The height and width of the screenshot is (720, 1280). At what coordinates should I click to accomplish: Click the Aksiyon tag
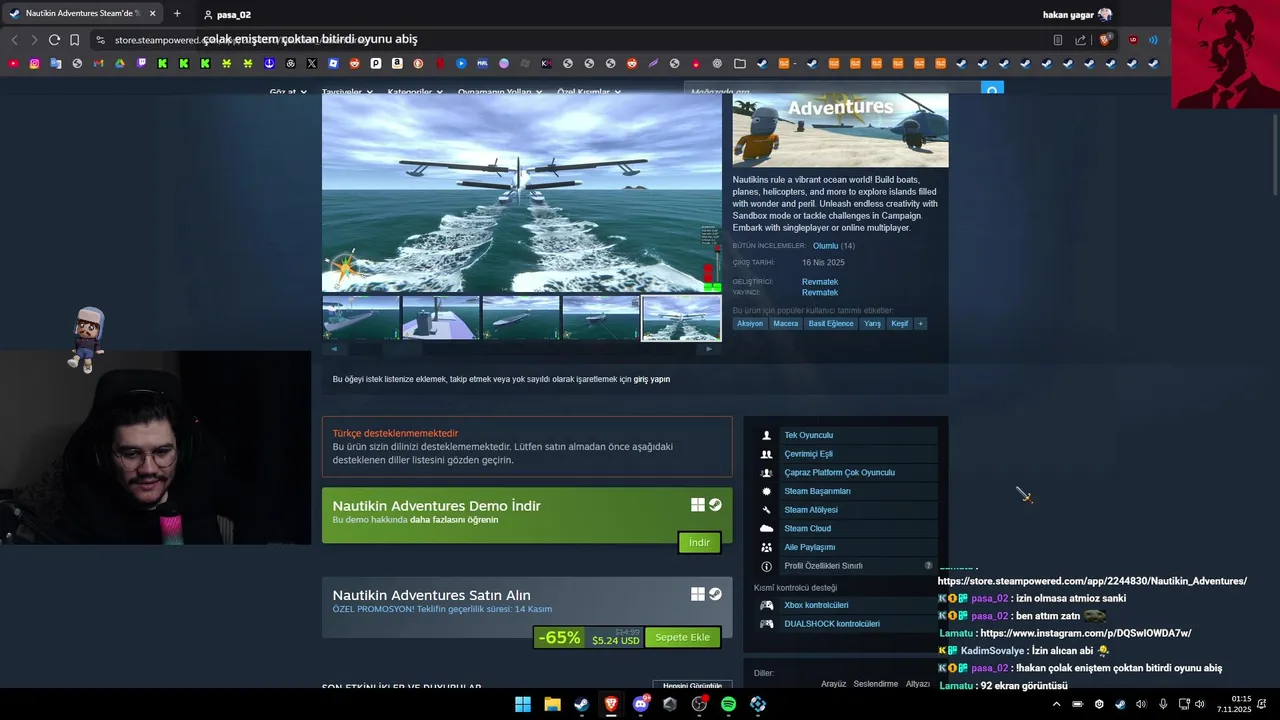coord(750,323)
